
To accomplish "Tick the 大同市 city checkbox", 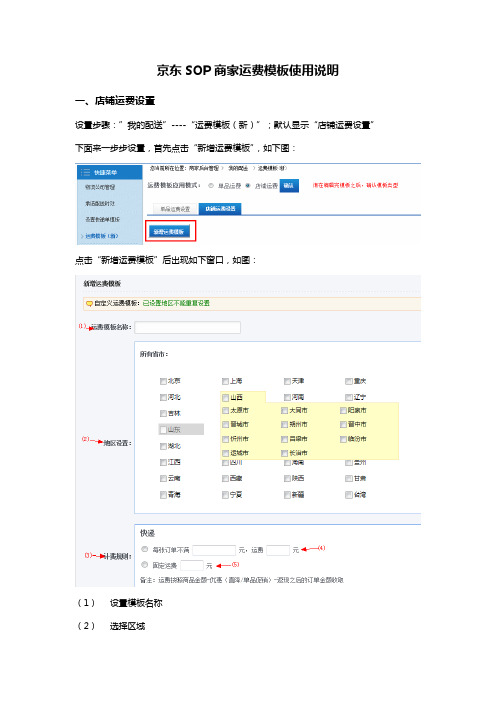I will click(x=284, y=411).
